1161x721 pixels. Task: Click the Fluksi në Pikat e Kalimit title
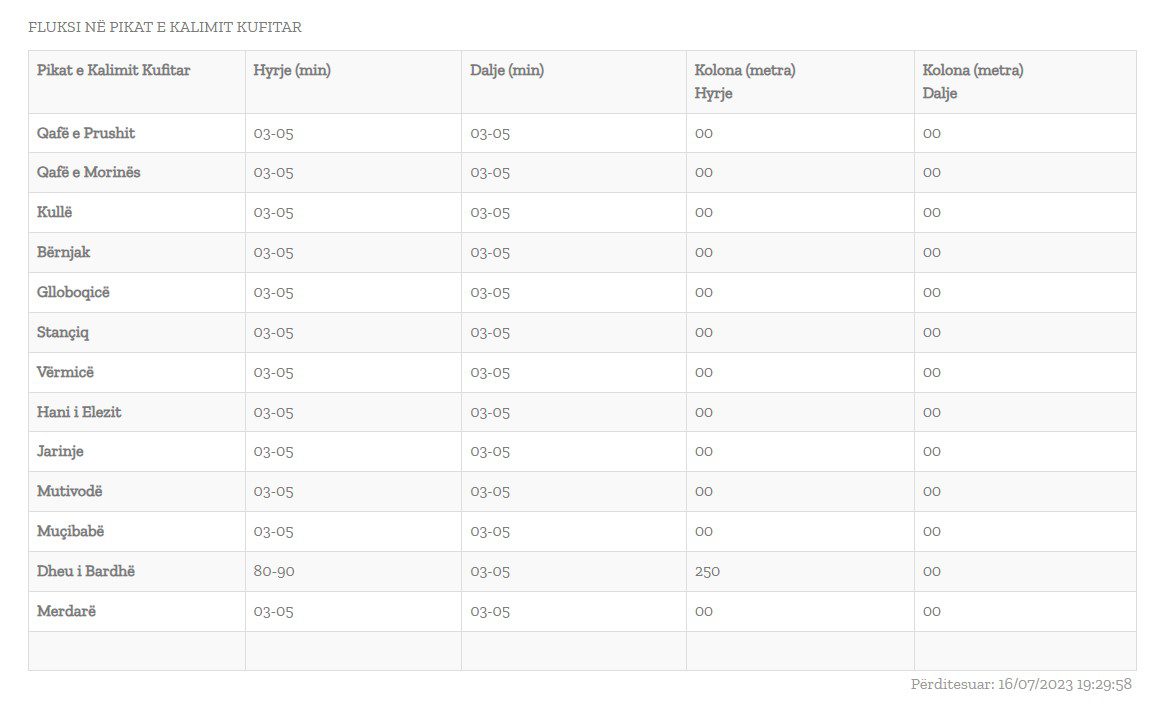(x=165, y=27)
